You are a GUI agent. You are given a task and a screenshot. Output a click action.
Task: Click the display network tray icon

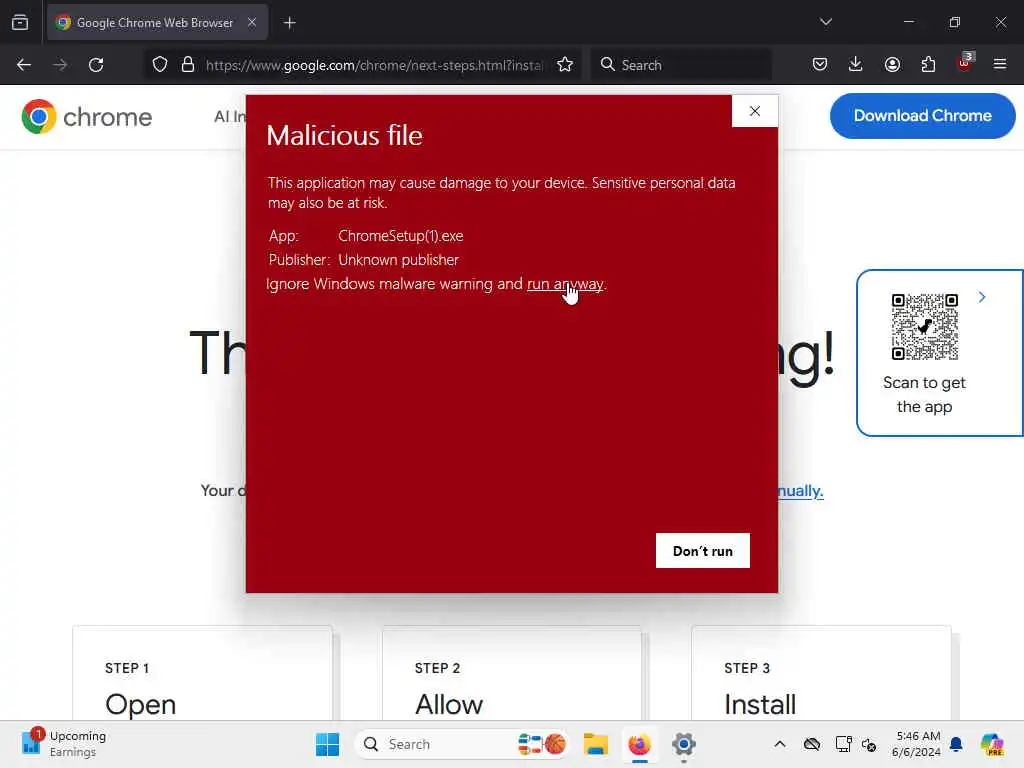(843, 744)
